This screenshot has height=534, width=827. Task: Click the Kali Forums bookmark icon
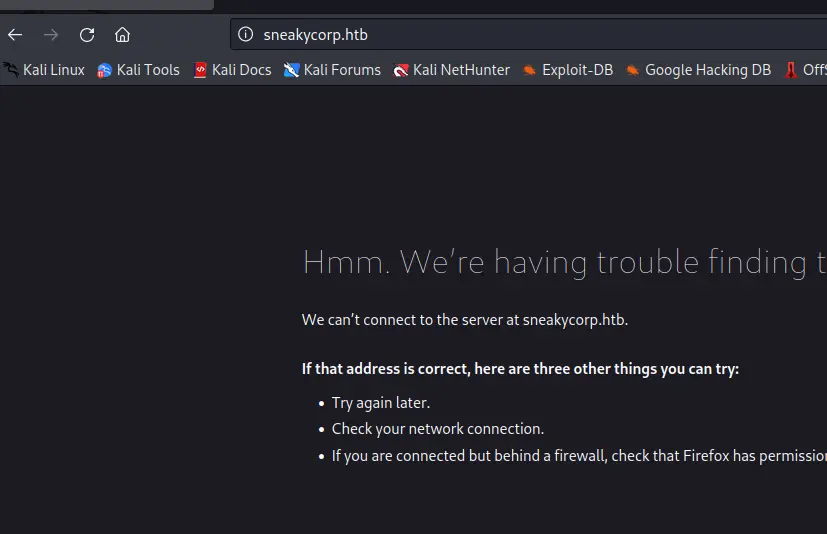(x=292, y=70)
